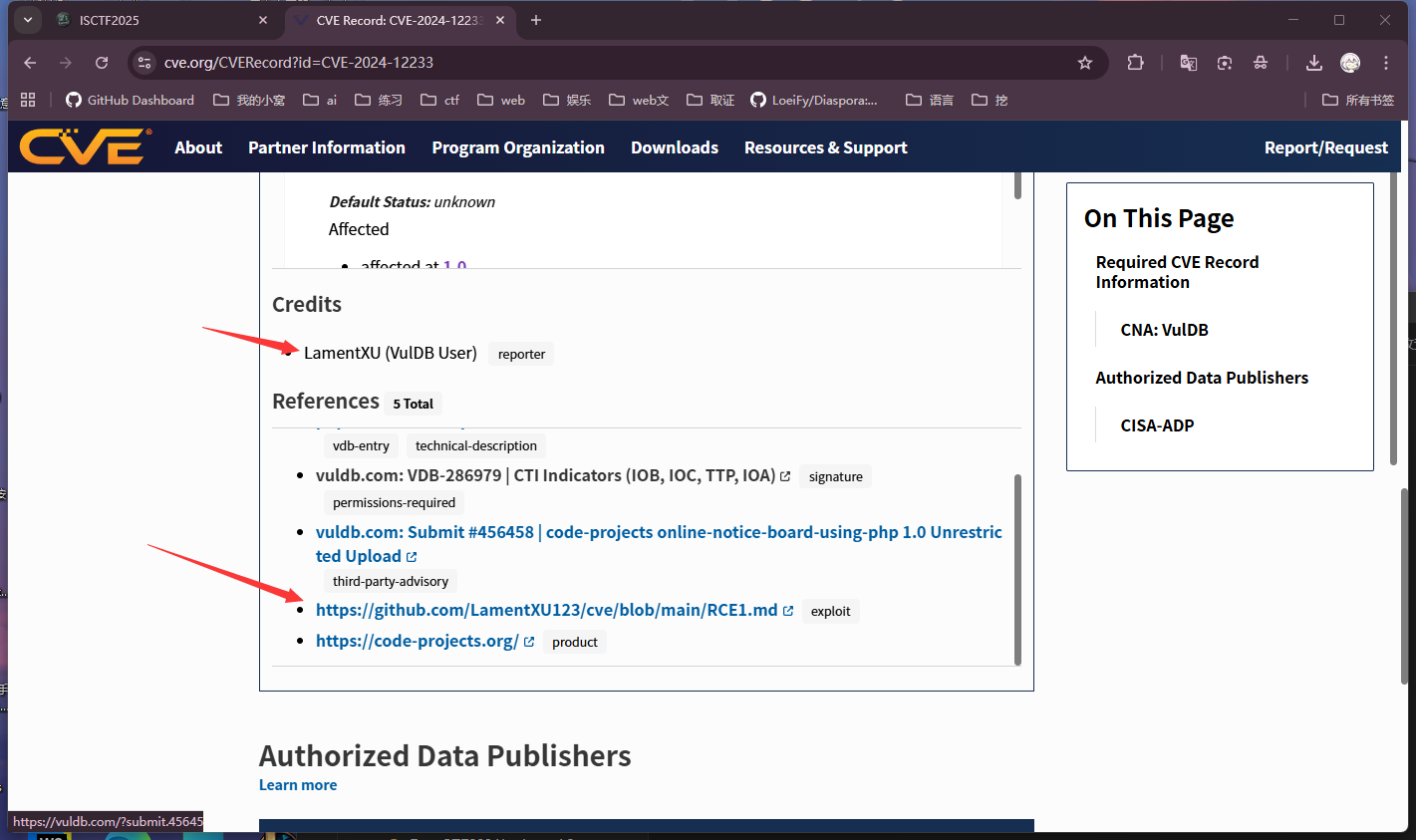Open the GitHub RCE1.md exploit link
This screenshot has height=840, width=1416.
tap(546, 610)
